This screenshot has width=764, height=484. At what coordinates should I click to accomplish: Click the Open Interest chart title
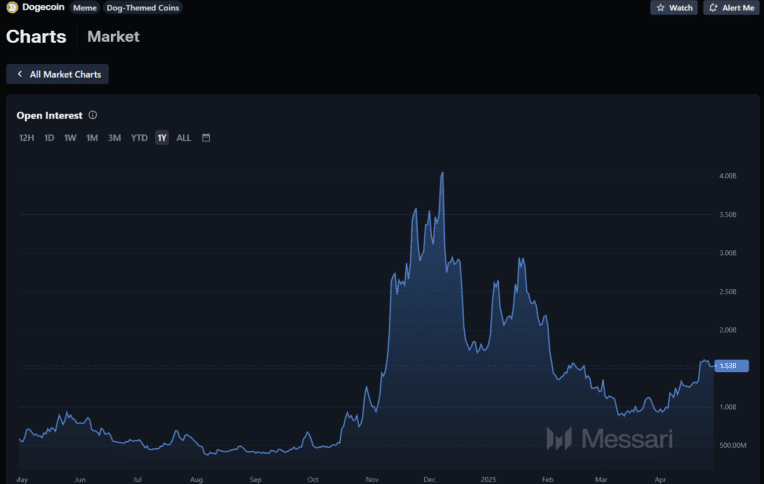pyautogui.click(x=50, y=116)
